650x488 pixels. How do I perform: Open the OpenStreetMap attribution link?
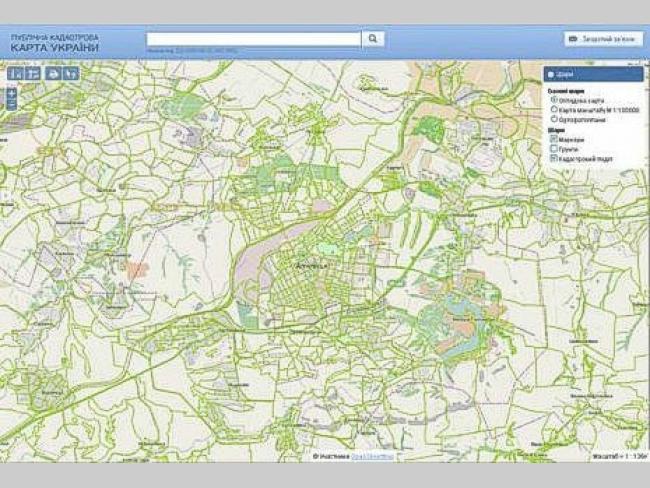[373, 456]
